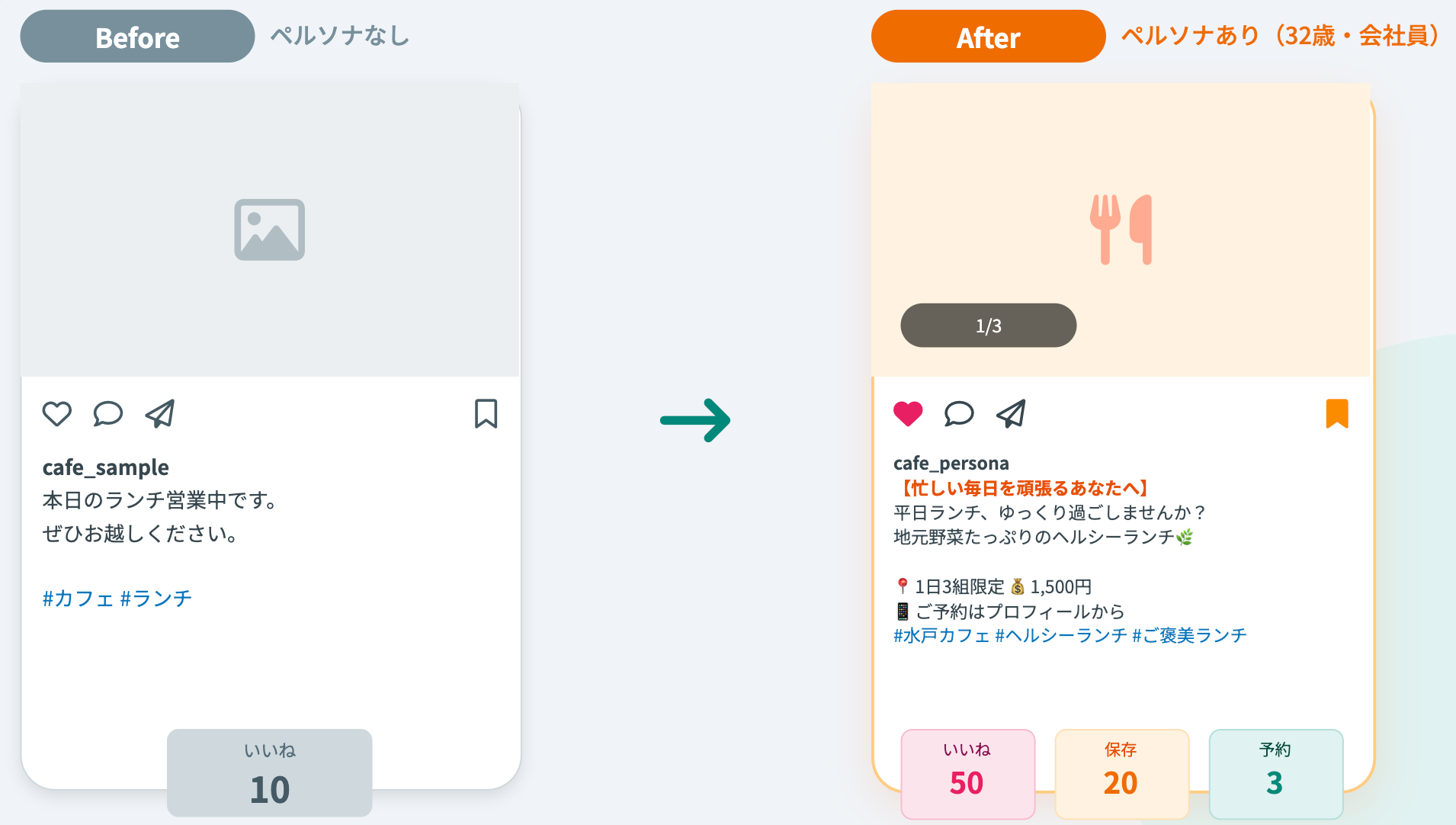Open the #水戸カフェ hashtag

[x=941, y=635]
